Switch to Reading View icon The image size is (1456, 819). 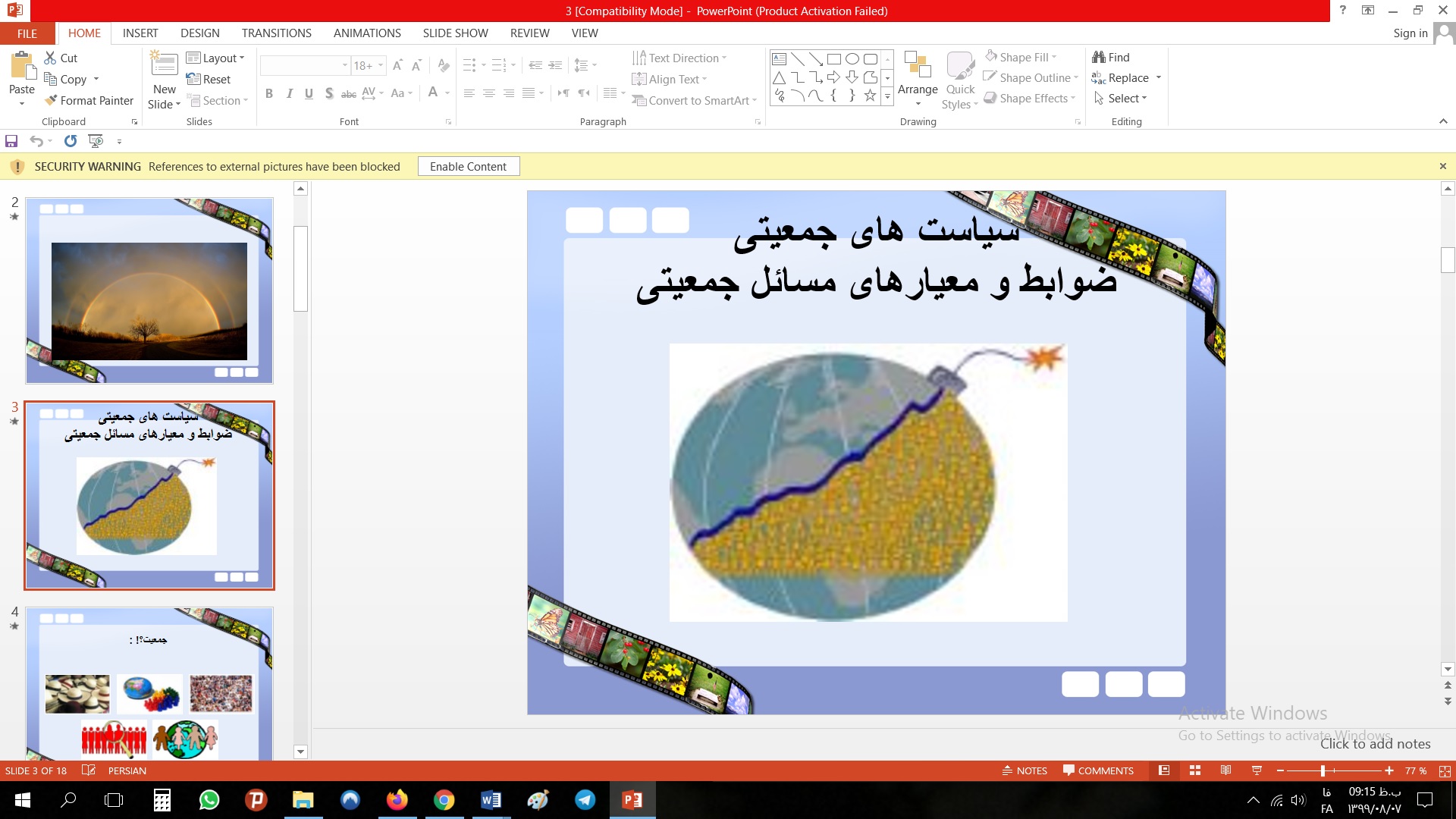click(x=1225, y=770)
